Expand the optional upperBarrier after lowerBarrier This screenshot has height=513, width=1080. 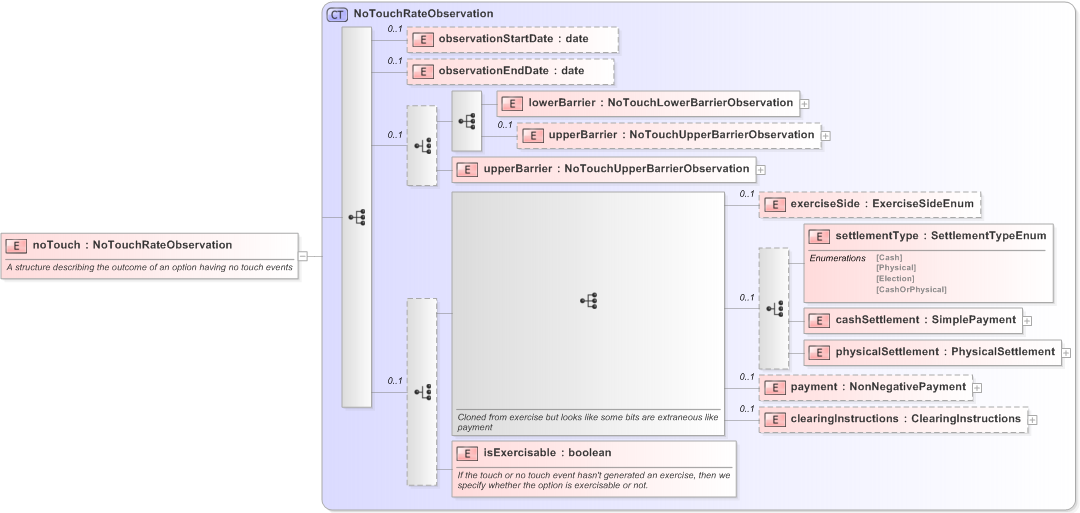tap(826, 136)
